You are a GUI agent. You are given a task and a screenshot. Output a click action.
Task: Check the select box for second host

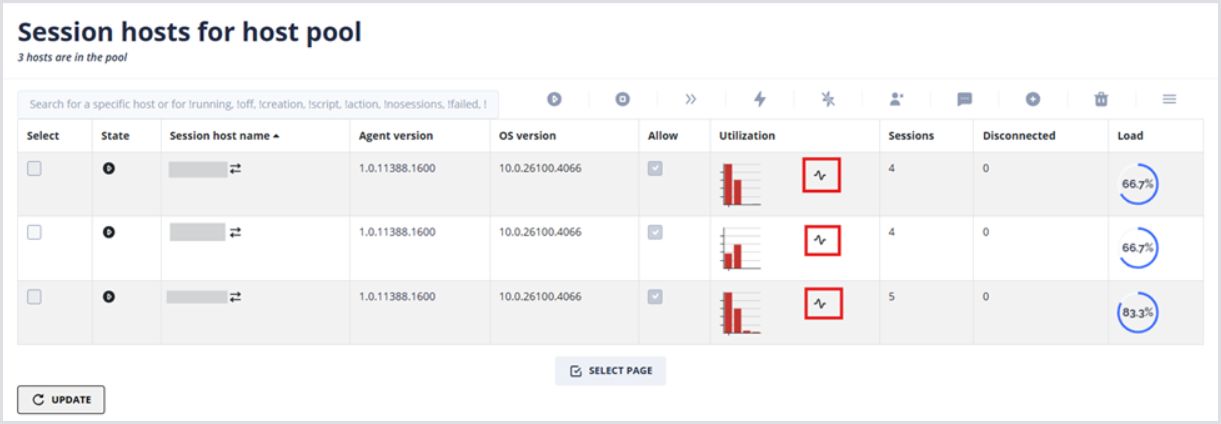pos(35,232)
